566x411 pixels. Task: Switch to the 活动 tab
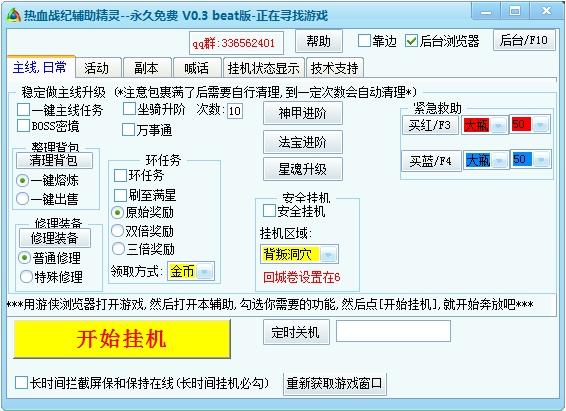point(97,68)
